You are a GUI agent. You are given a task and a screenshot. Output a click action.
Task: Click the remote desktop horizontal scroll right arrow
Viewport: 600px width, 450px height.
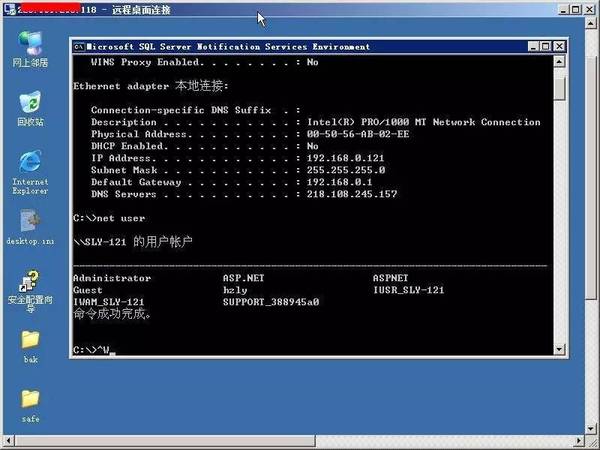click(x=579, y=441)
